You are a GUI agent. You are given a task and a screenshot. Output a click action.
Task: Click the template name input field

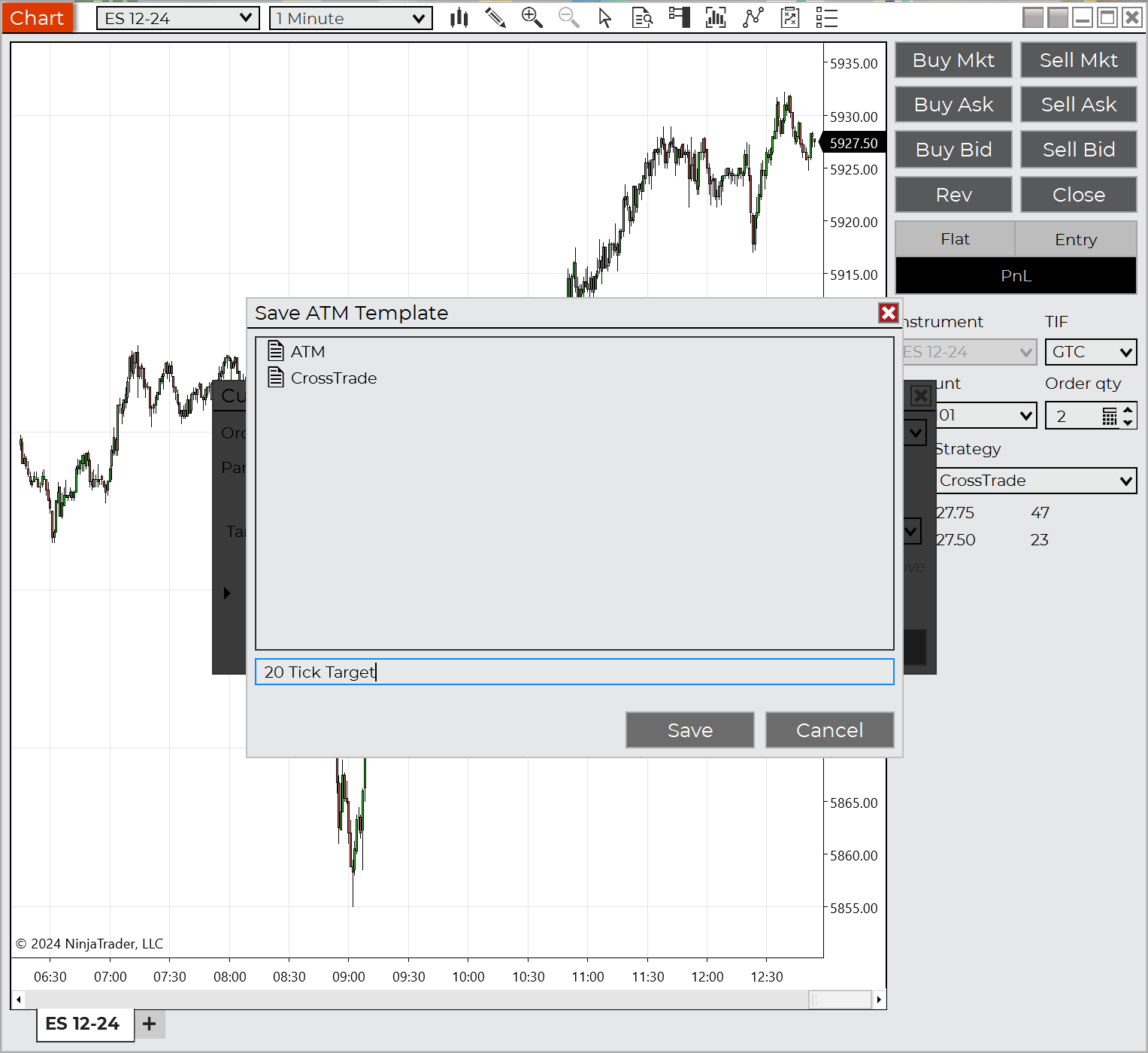pyautogui.click(x=574, y=672)
